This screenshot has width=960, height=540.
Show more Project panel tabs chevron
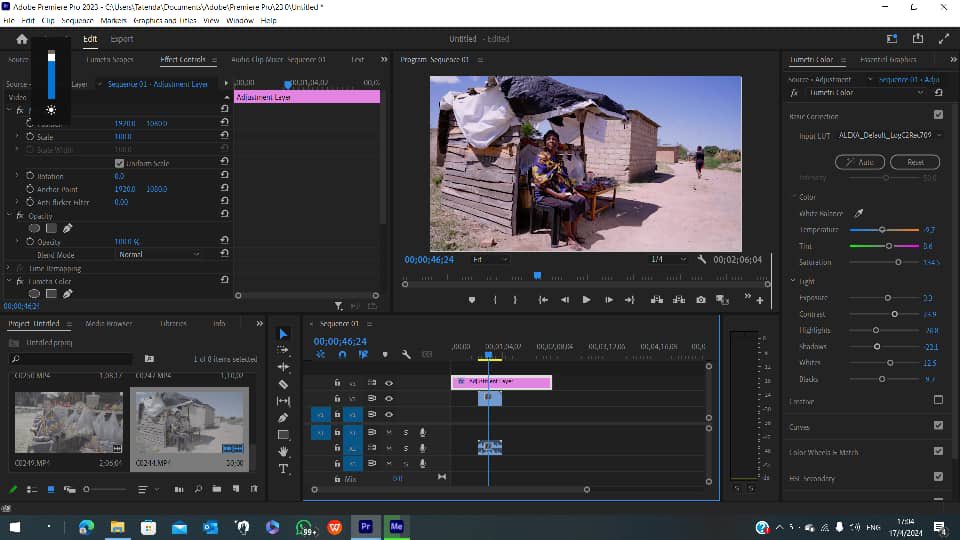[x=260, y=323]
